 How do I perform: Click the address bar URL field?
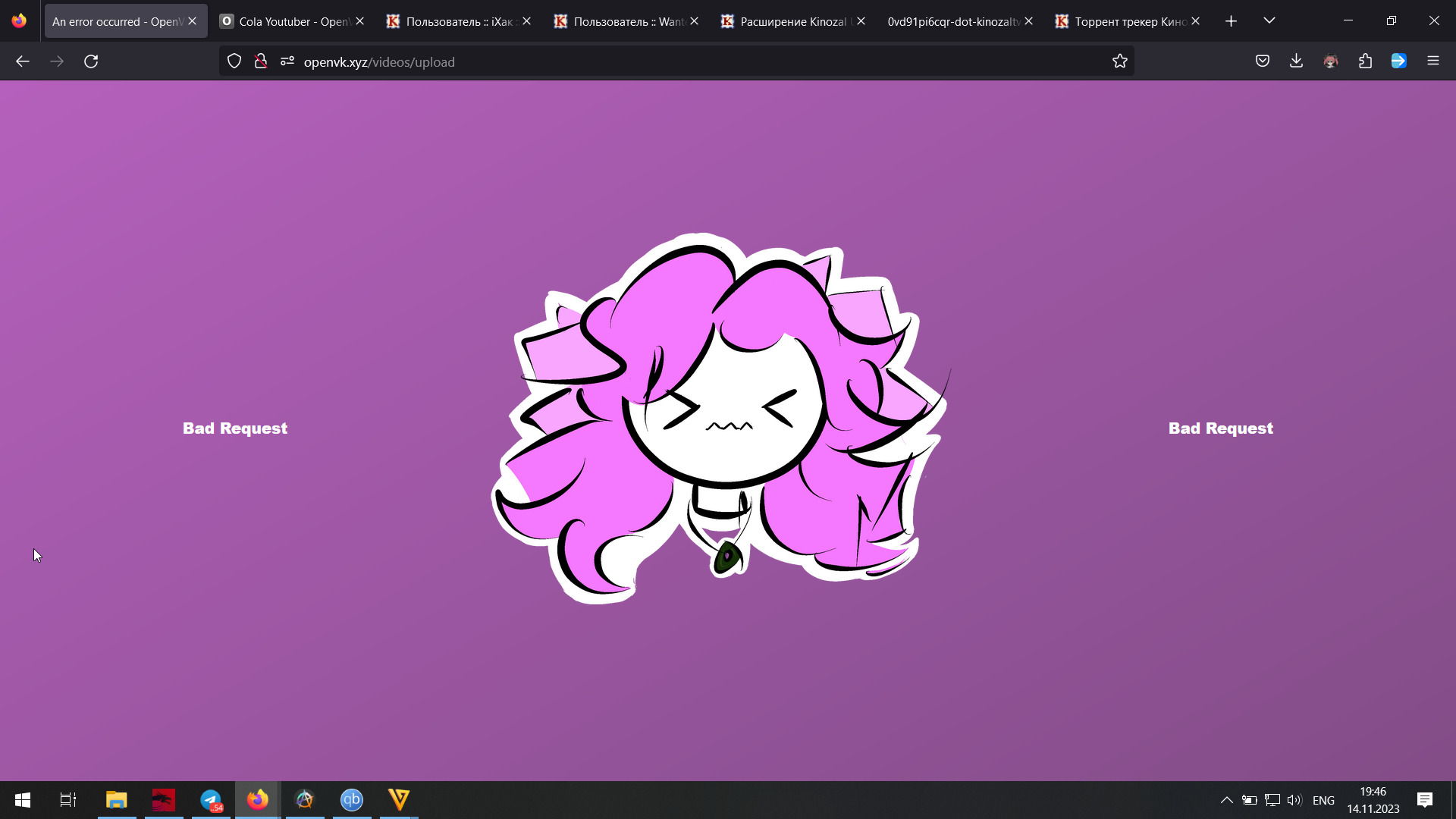(682, 61)
